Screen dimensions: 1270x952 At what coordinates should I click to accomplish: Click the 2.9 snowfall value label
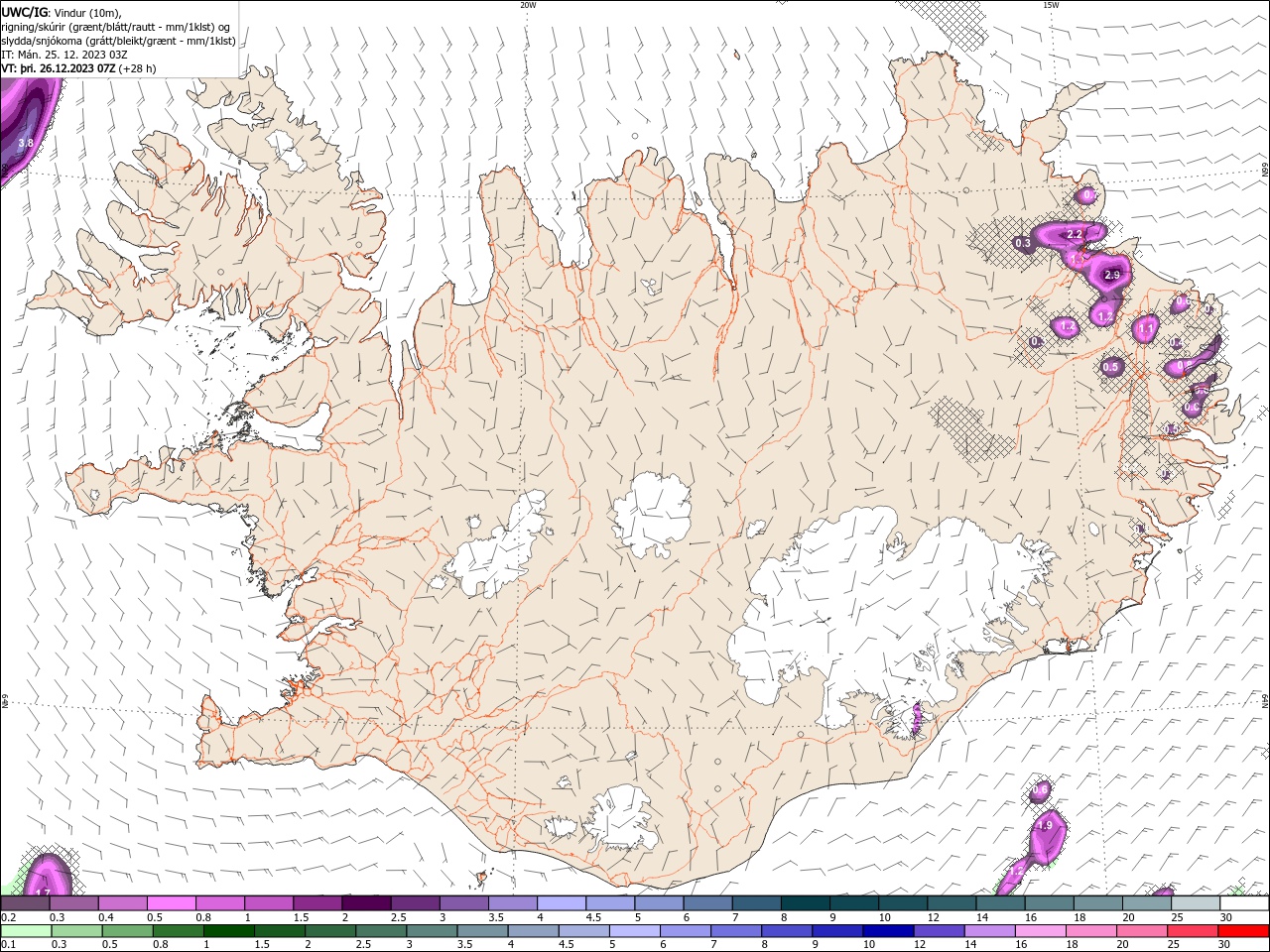point(1112,275)
